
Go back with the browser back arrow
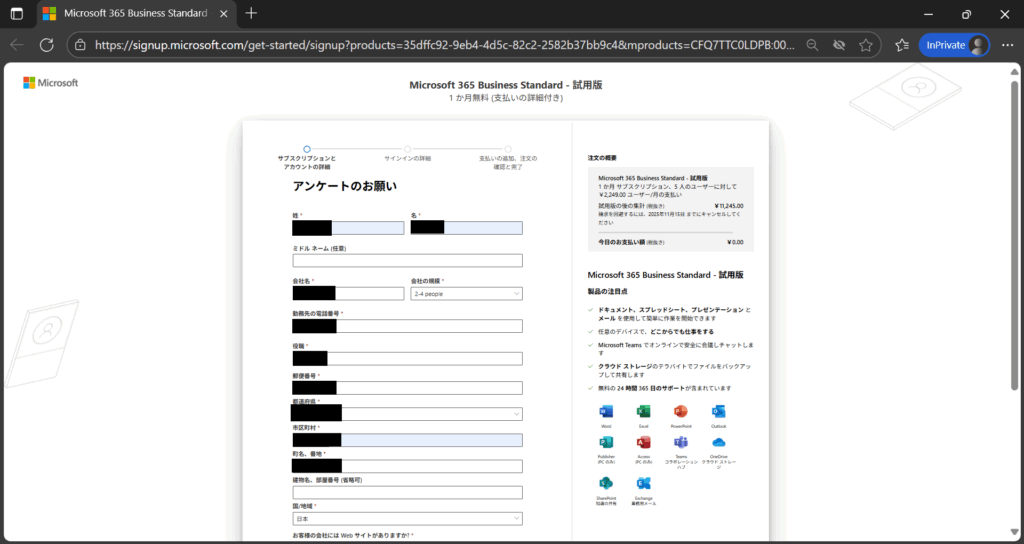(x=17, y=45)
